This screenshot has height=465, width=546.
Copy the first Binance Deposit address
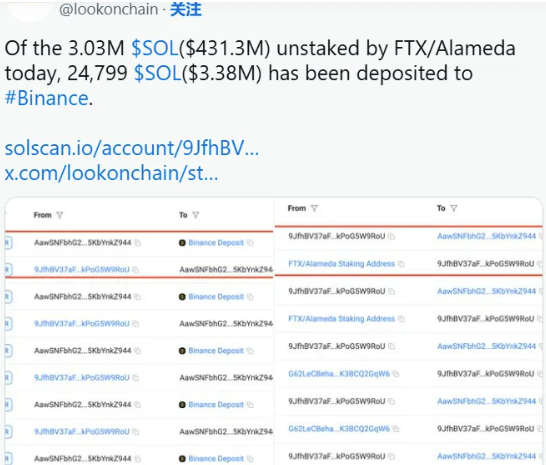point(250,243)
